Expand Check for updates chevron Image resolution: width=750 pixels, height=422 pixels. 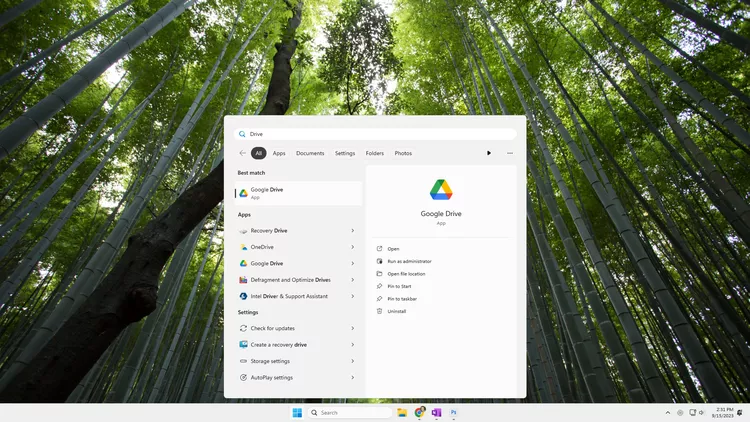click(353, 328)
